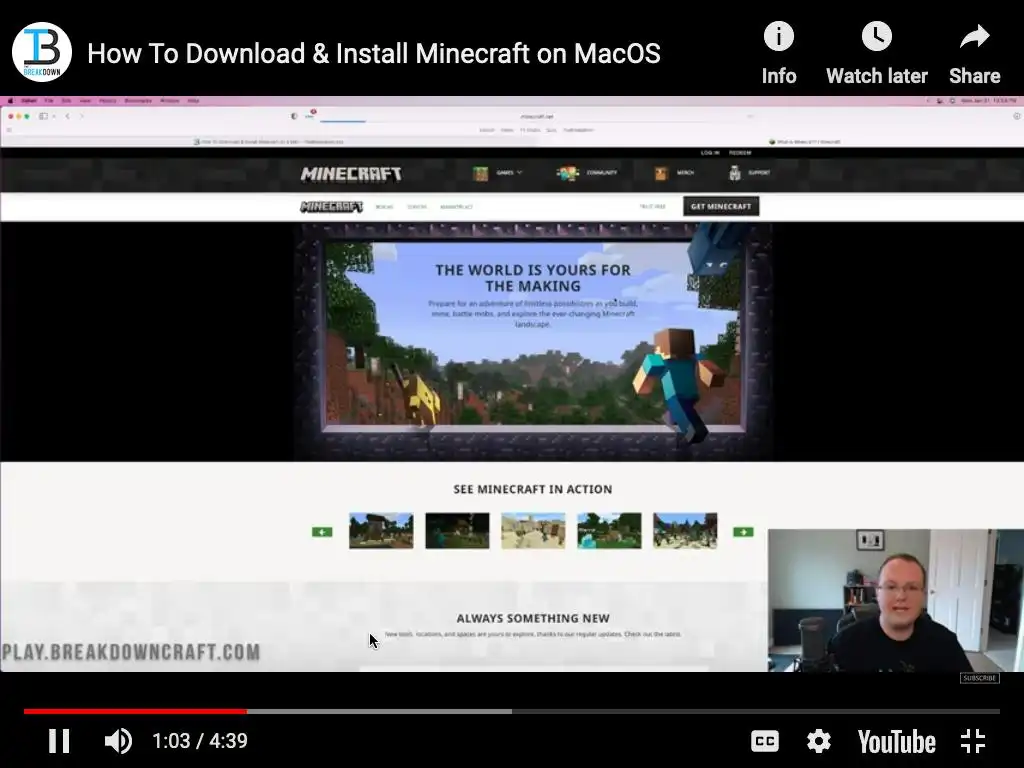Click the small Minecraft logo in sub-navigation
Screen dimensions: 1024x768
[x=331, y=206]
